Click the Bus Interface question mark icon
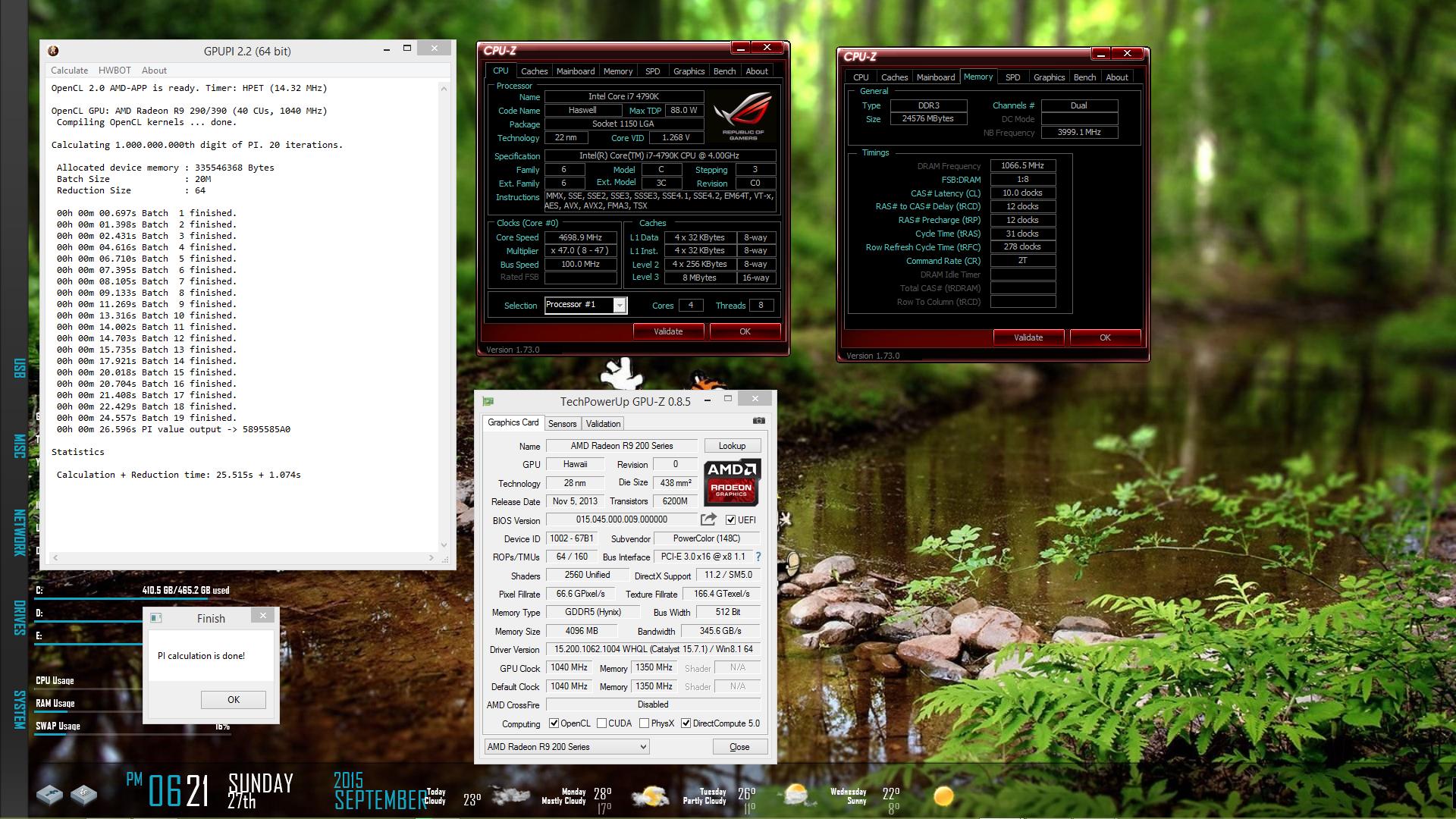This screenshot has height=819, width=1456. (x=758, y=557)
